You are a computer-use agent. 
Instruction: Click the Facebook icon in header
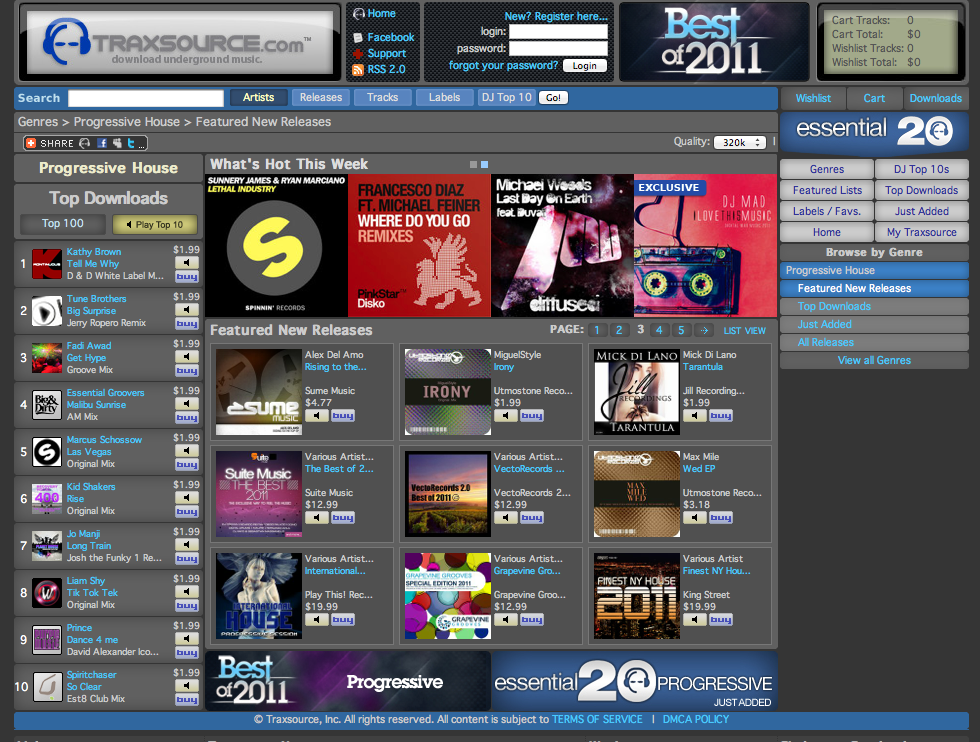click(x=358, y=38)
